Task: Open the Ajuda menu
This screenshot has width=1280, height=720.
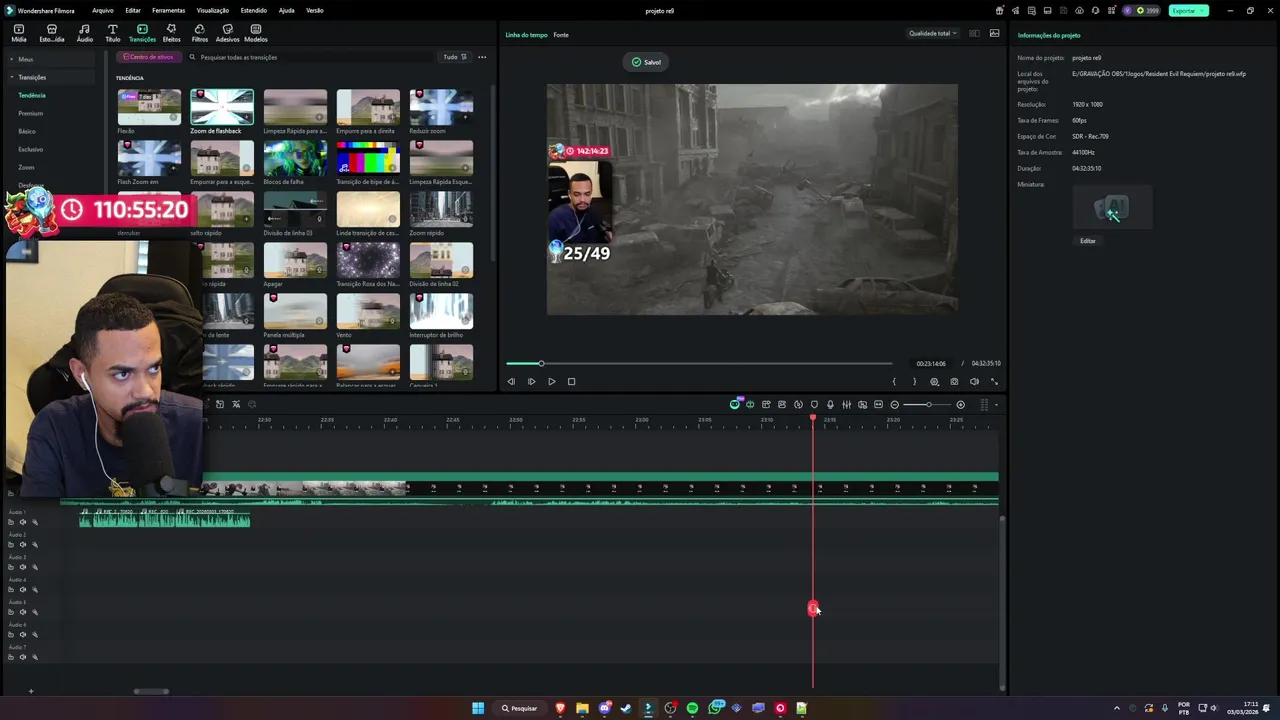Action: click(x=286, y=10)
